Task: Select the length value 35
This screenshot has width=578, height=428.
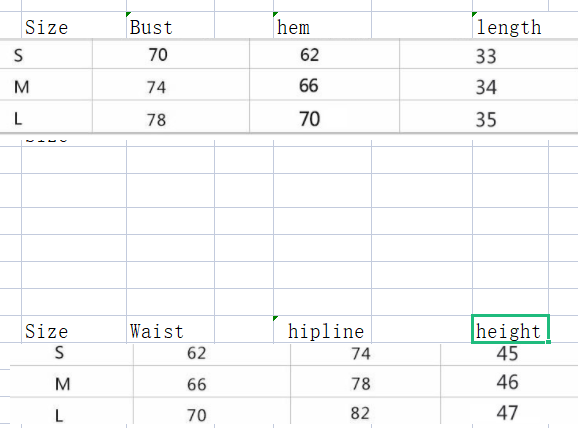Action: [486, 119]
